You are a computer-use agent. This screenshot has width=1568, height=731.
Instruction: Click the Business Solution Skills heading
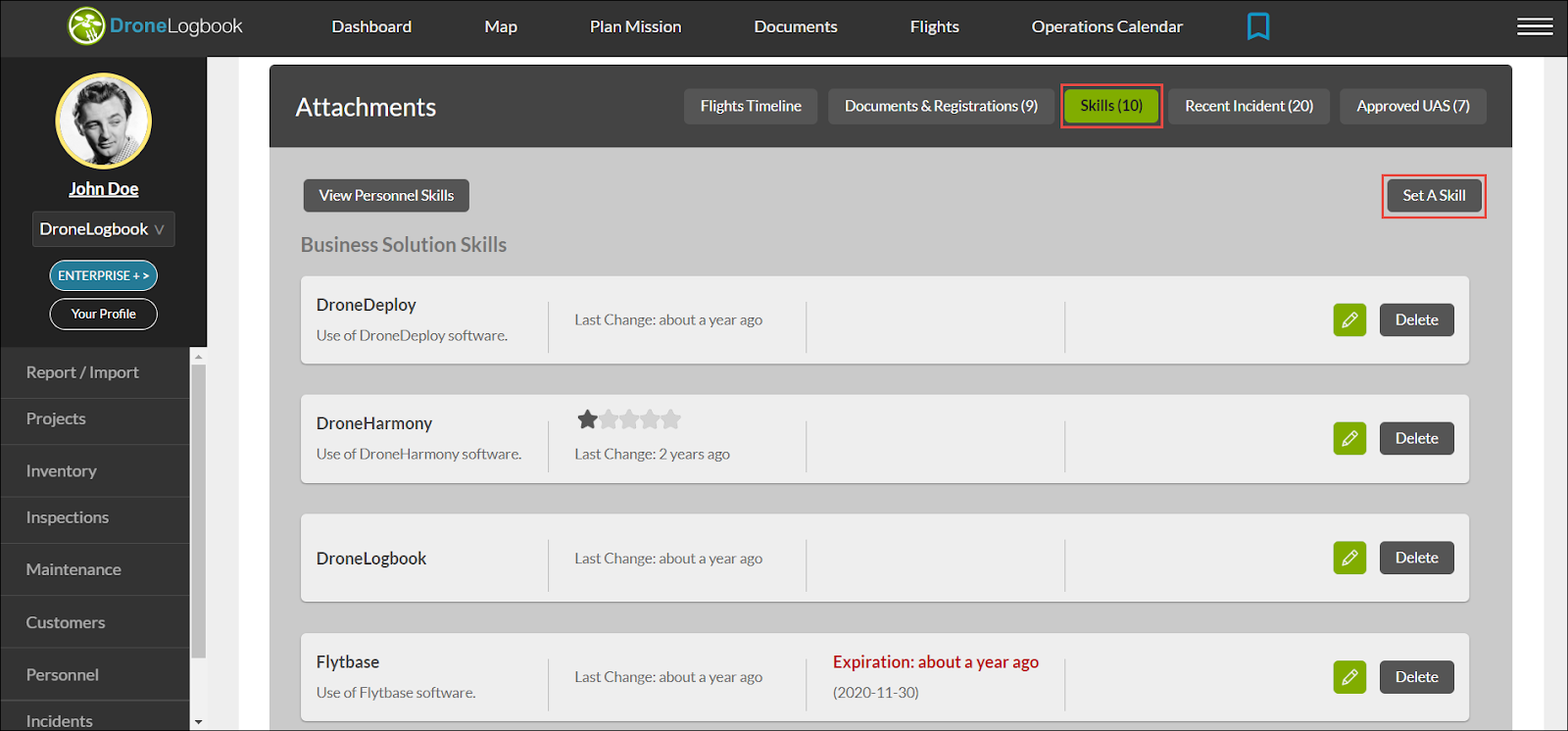click(404, 245)
